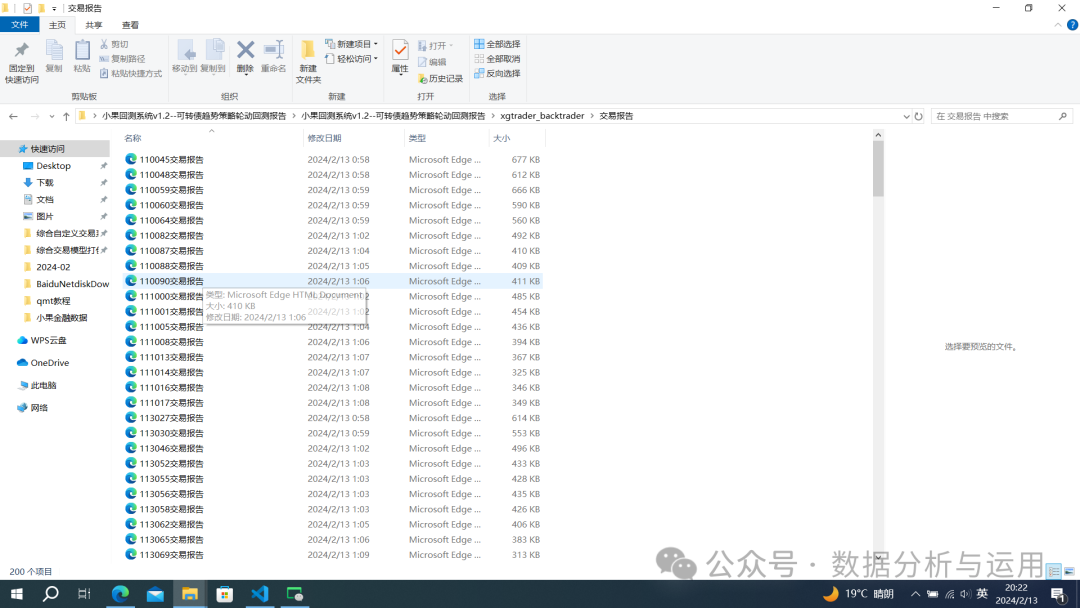The height and width of the screenshot is (608, 1080).
Task: Click Cut in the clipboard group
Action: (114, 44)
